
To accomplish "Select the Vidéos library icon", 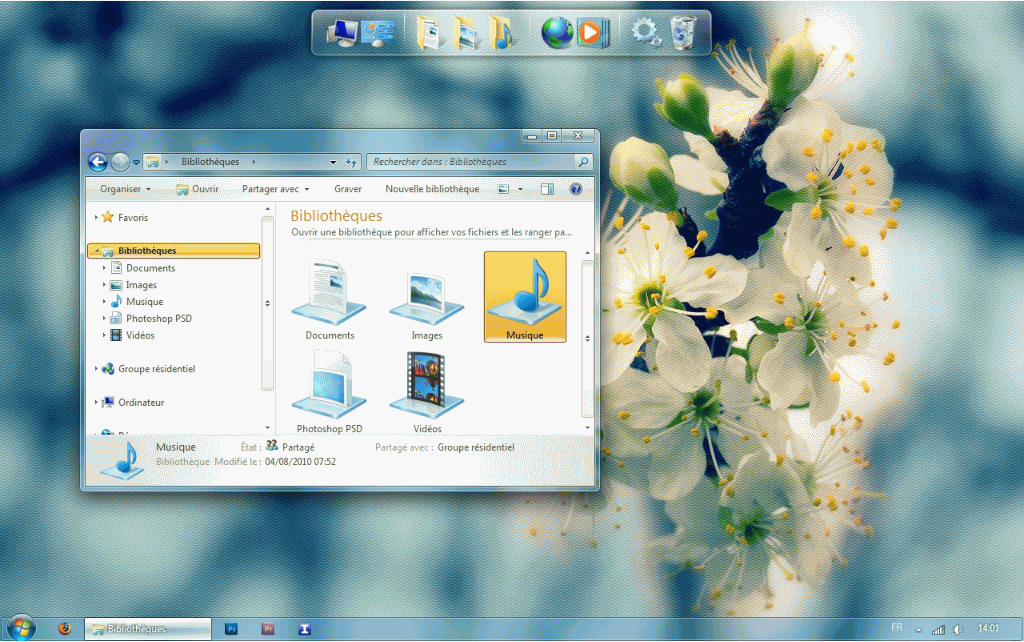I will [x=426, y=391].
